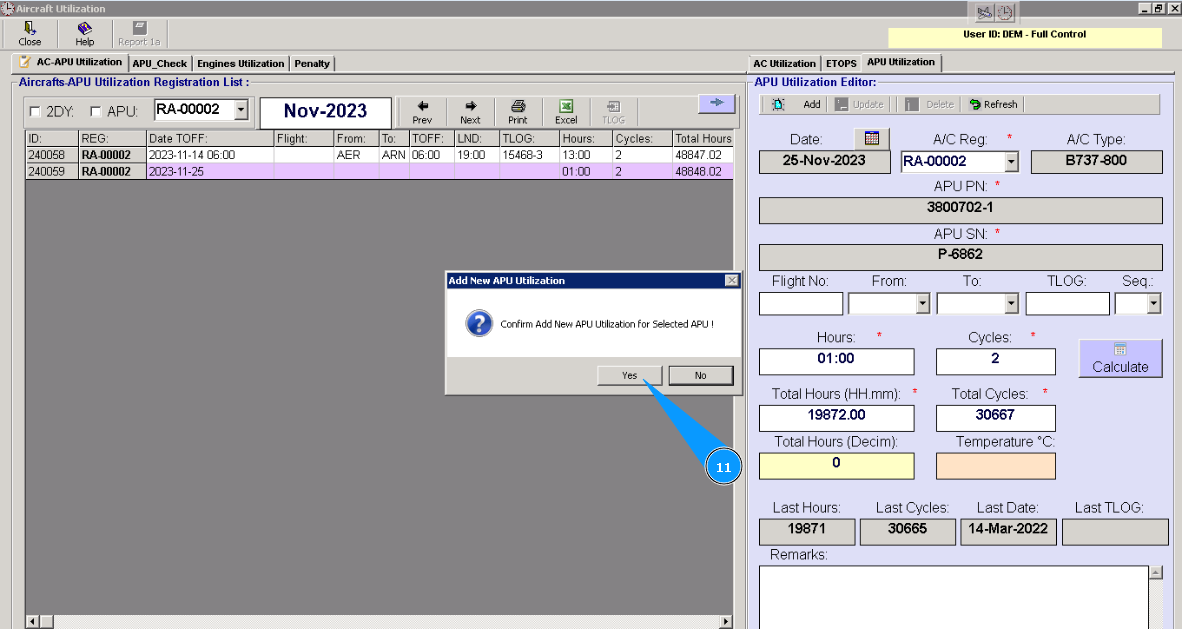Viewport: 1182px width, 630px height.
Task: Switch to APU_Check tab
Action: point(160,64)
